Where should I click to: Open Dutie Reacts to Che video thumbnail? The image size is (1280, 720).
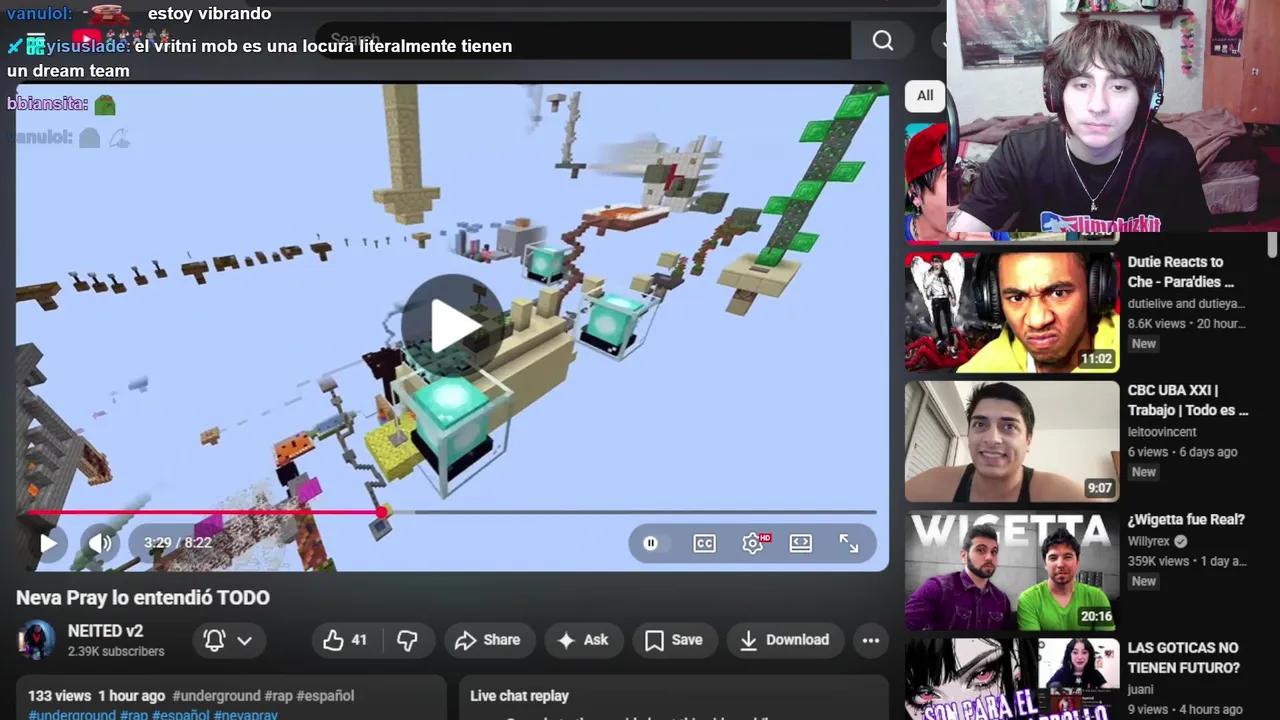[1012, 312]
